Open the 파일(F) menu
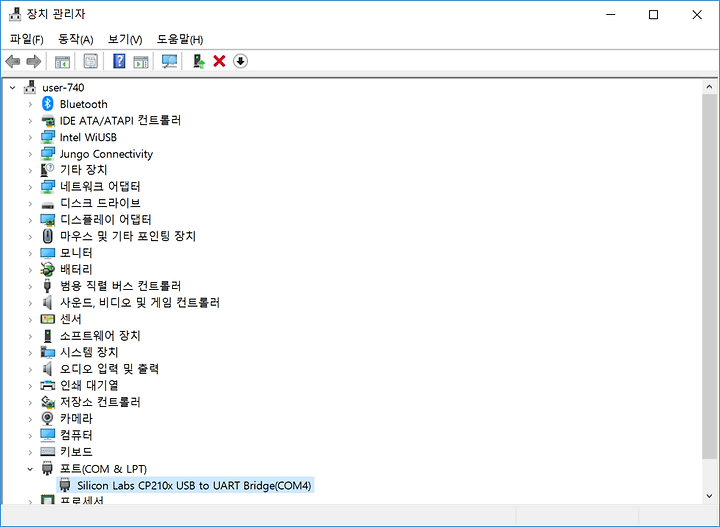This screenshot has height=527, width=720. point(27,39)
